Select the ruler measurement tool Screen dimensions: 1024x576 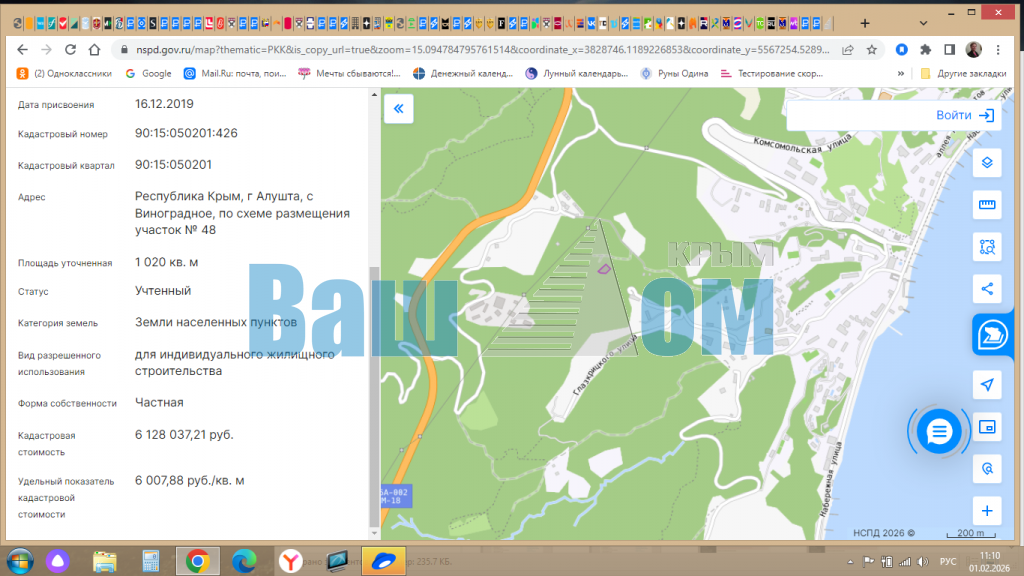click(x=987, y=205)
